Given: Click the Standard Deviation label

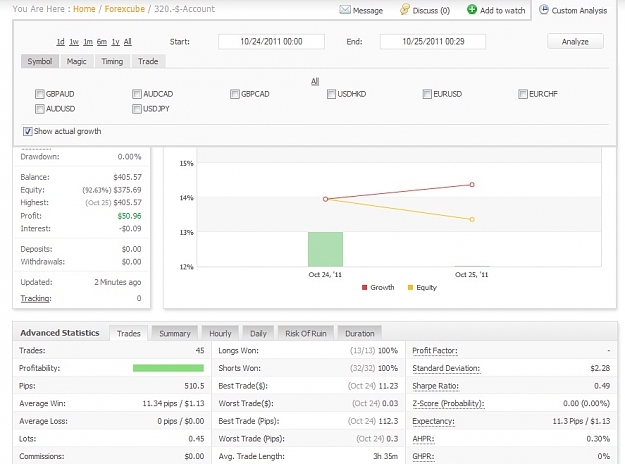Looking at the screenshot, I should [446, 368].
